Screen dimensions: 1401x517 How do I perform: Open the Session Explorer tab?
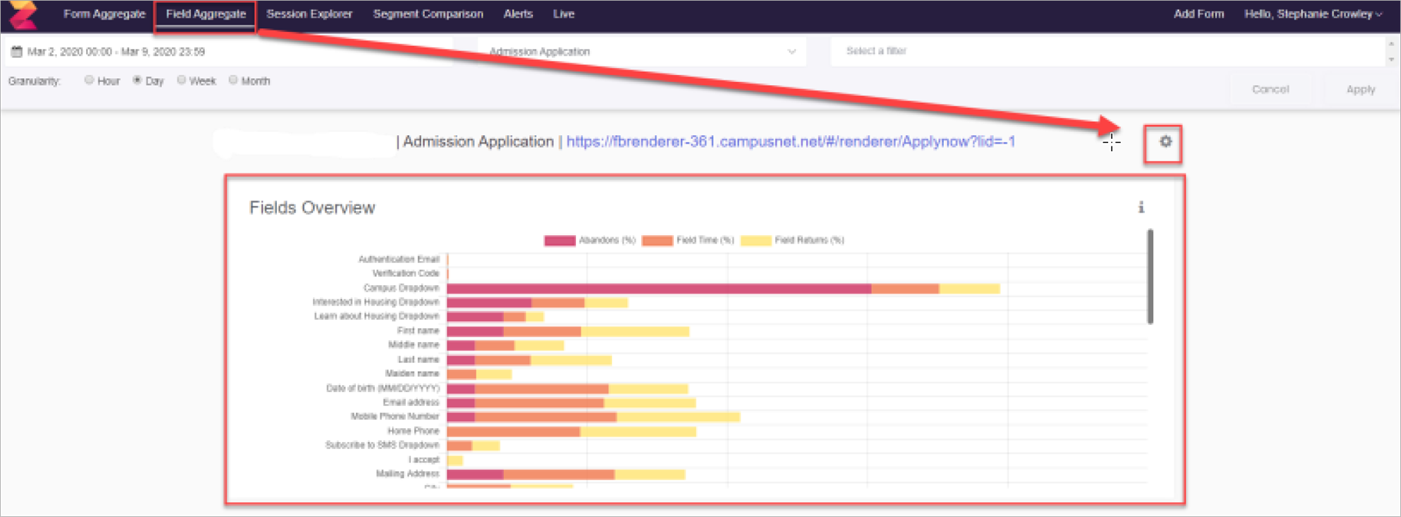pyautogui.click(x=309, y=14)
